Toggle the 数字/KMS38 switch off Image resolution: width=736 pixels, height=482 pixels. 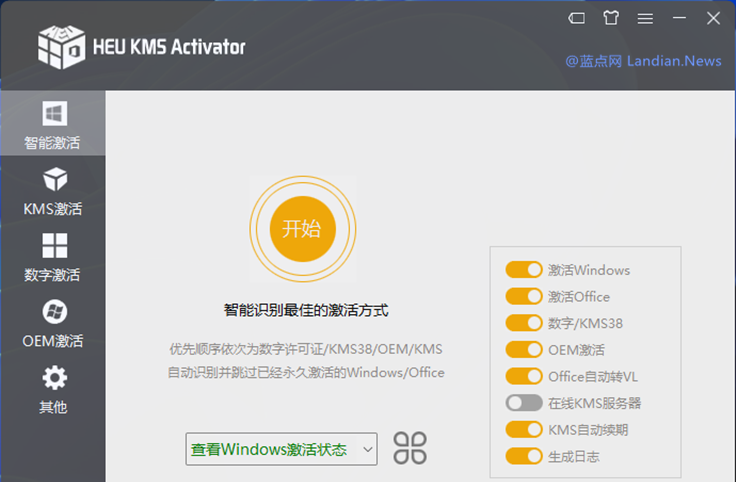[523, 323]
